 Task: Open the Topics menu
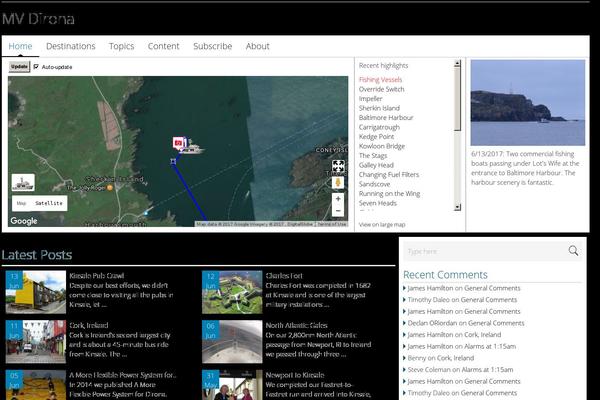[x=121, y=46]
